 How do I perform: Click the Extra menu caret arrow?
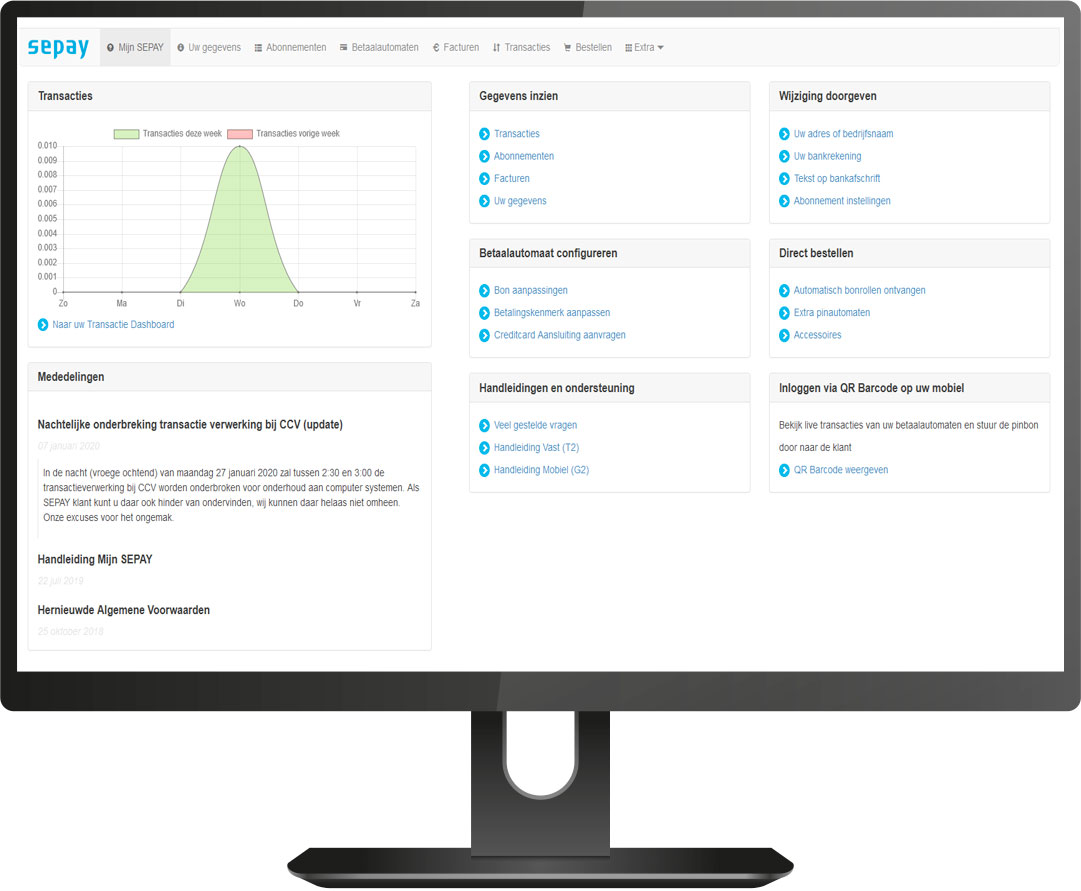(x=660, y=48)
